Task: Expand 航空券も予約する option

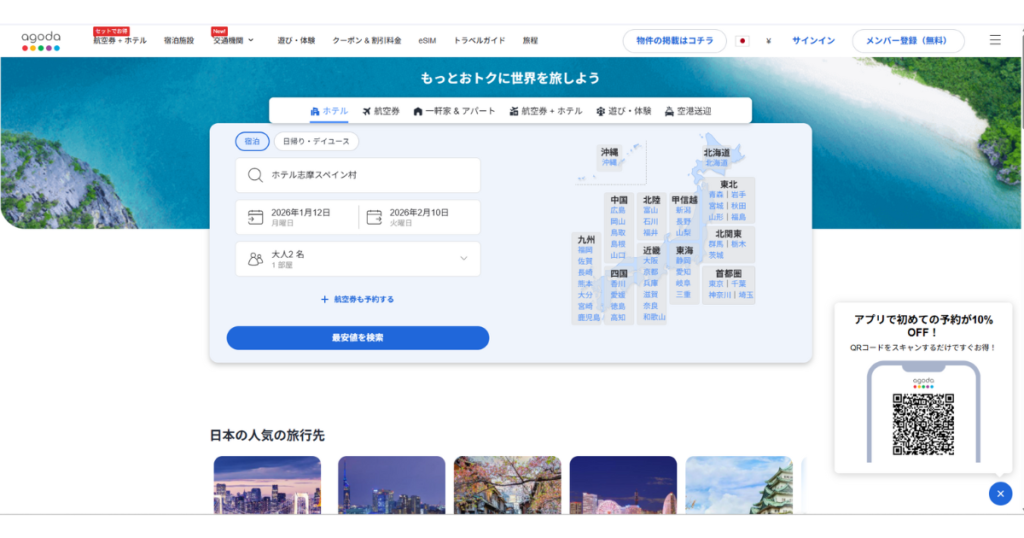Action: click(x=358, y=299)
